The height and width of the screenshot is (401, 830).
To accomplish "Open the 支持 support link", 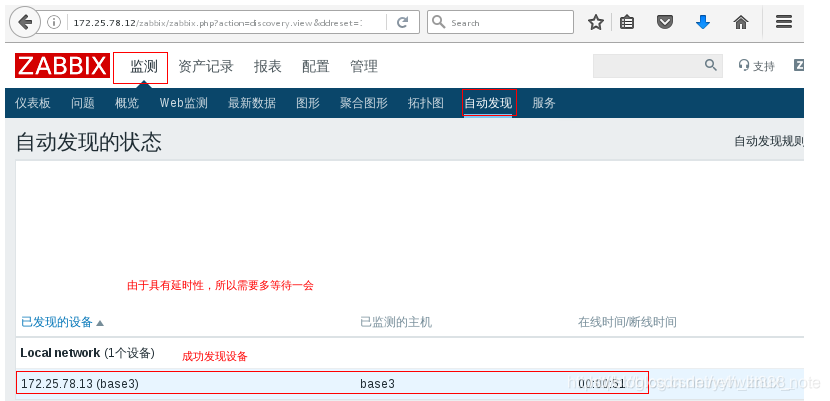I will pyautogui.click(x=756, y=66).
